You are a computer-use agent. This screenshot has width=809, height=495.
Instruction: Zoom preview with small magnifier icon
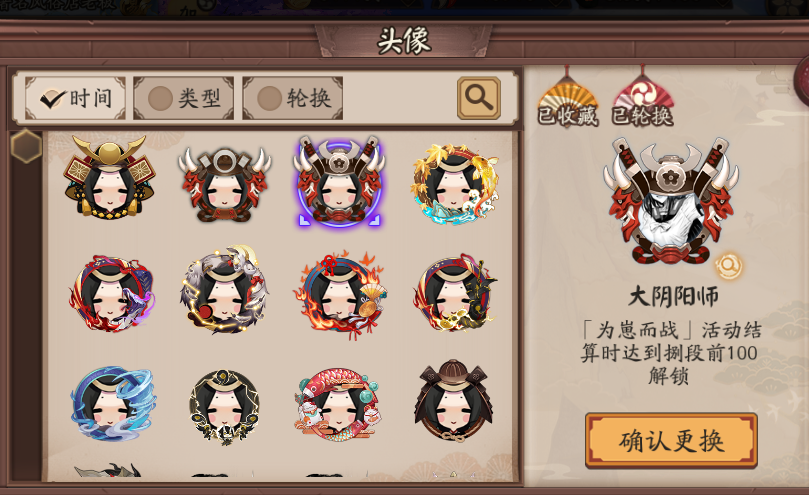tap(729, 266)
